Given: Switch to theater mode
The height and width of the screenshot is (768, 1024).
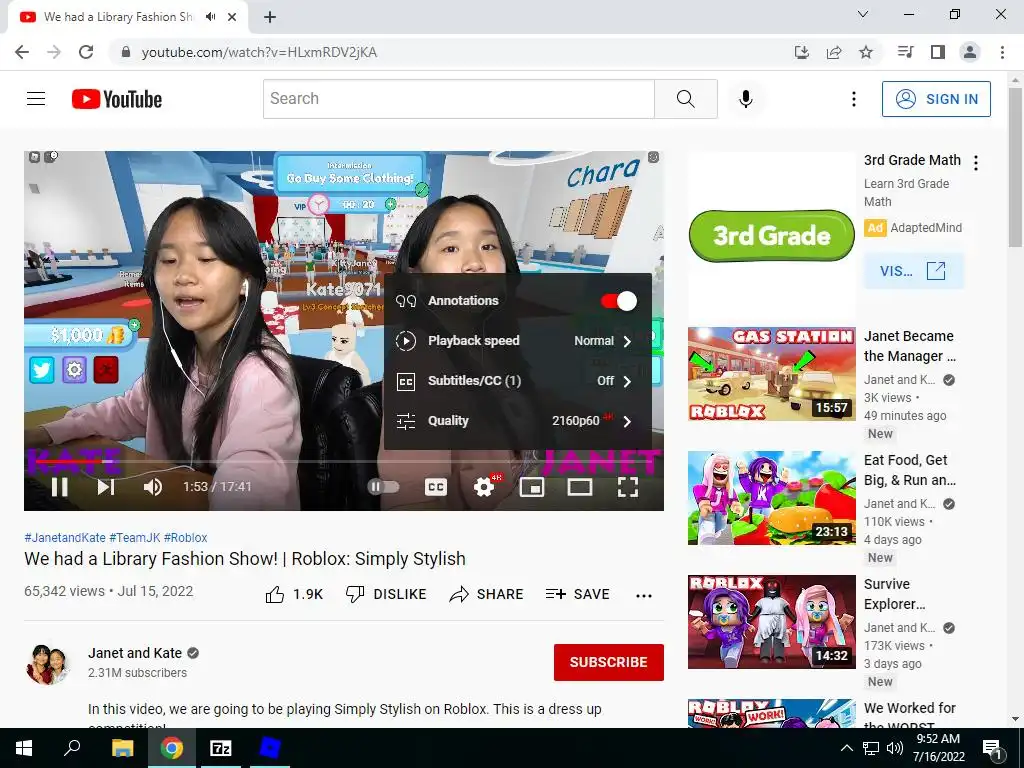Looking at the screenshot, I should tap(579, 487).
